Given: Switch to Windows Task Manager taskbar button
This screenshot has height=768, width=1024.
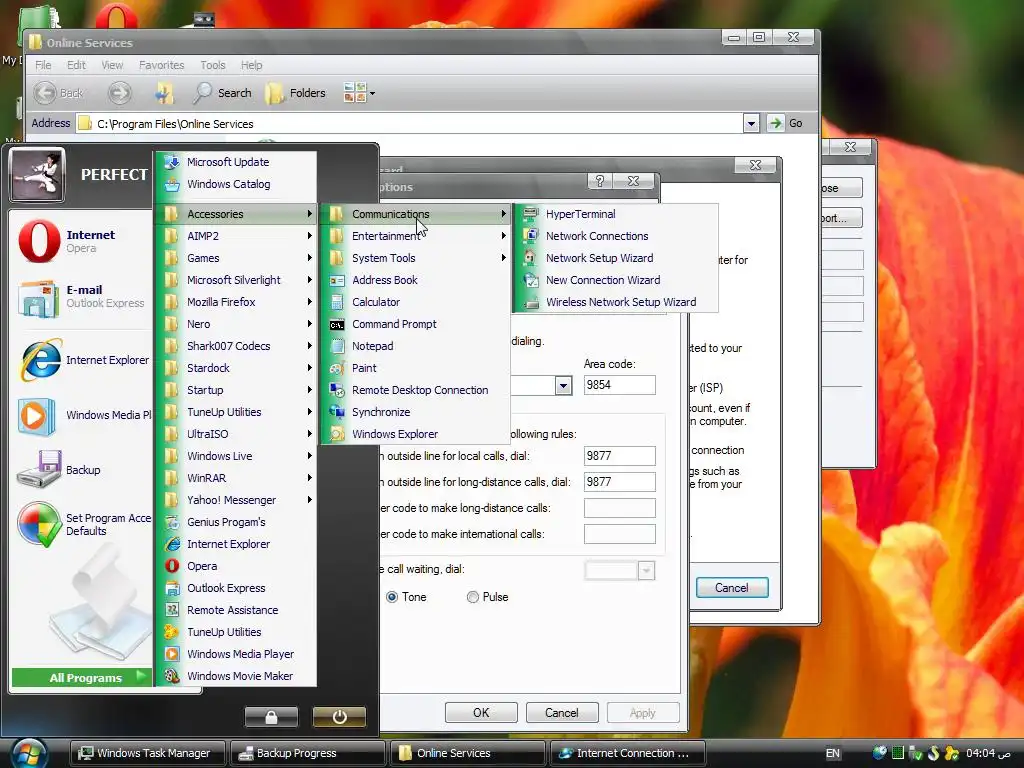Looking at the screenshot, I should pos(148,753).
